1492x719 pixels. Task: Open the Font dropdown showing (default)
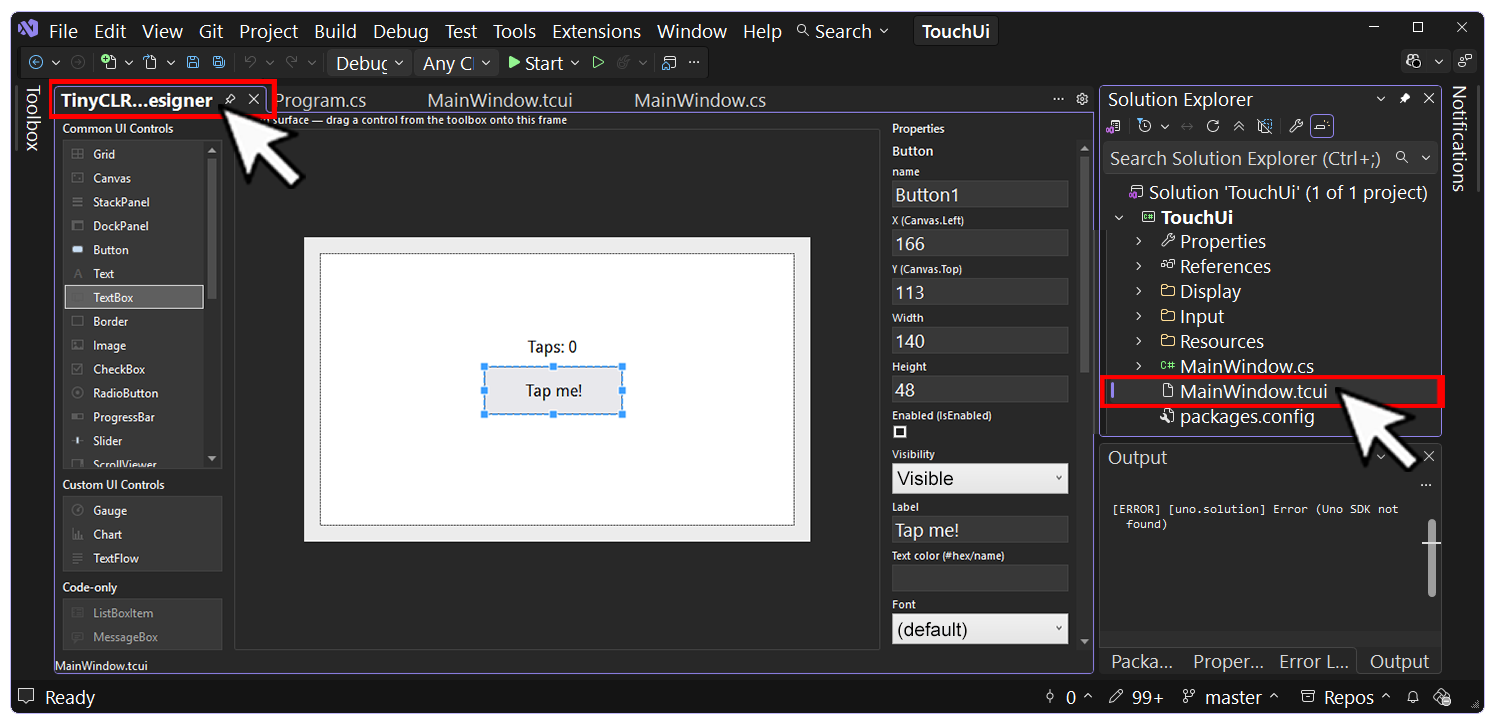[x=980, y=629]
